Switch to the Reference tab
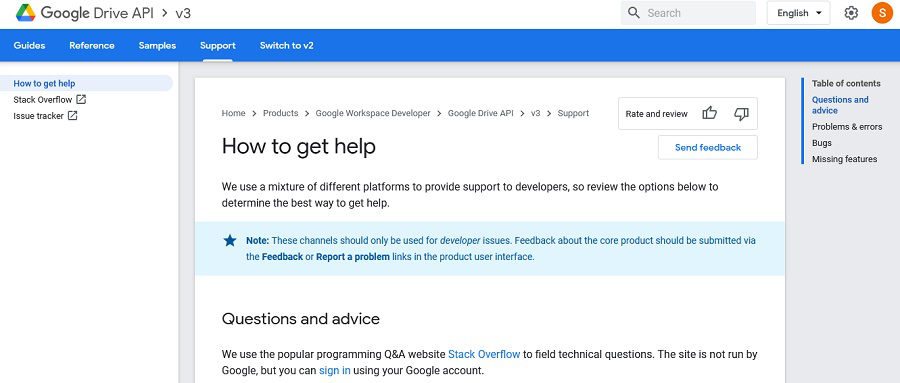Viewport: 900px width, 383px height. click(x=92, y=45)
